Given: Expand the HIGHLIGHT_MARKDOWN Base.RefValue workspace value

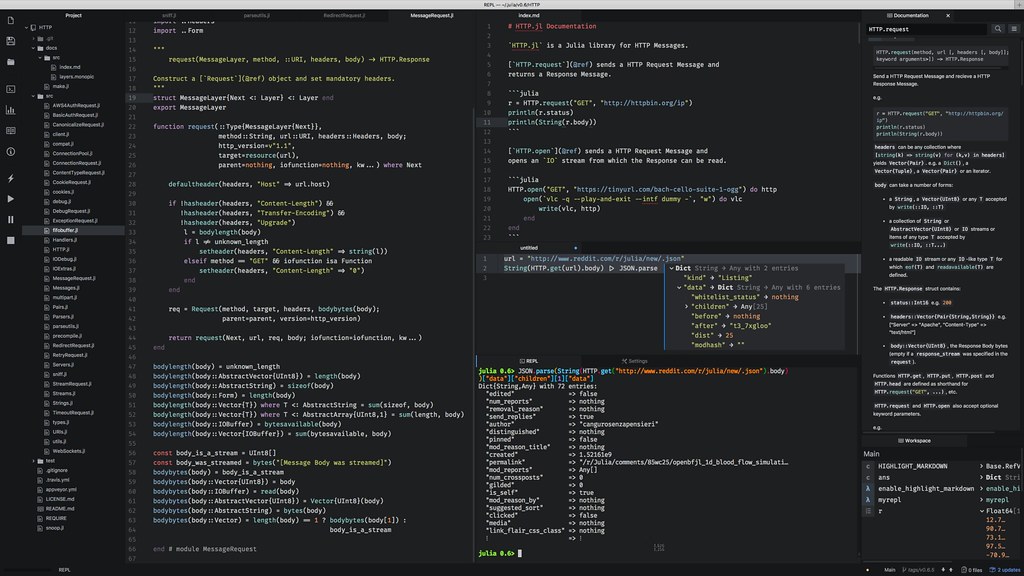Looking at the screenshot, I should [982, 466].
